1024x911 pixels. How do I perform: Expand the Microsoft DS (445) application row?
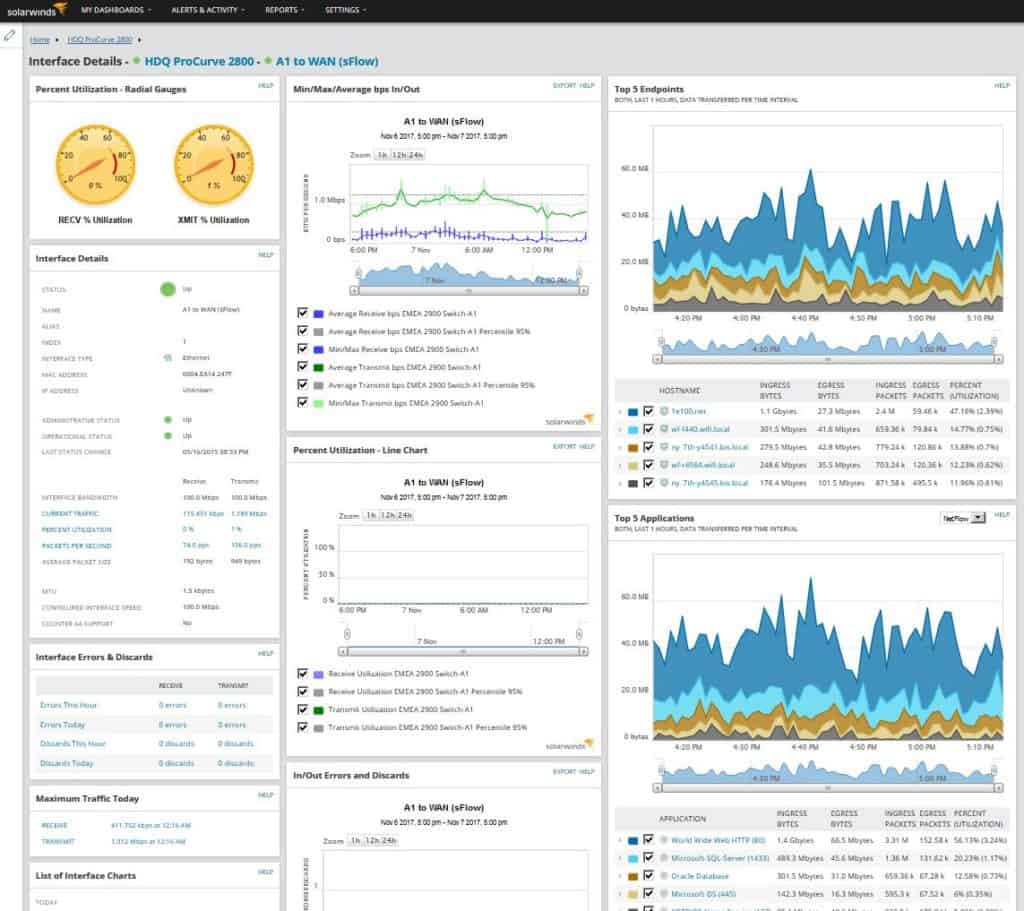tap(620, 895)
